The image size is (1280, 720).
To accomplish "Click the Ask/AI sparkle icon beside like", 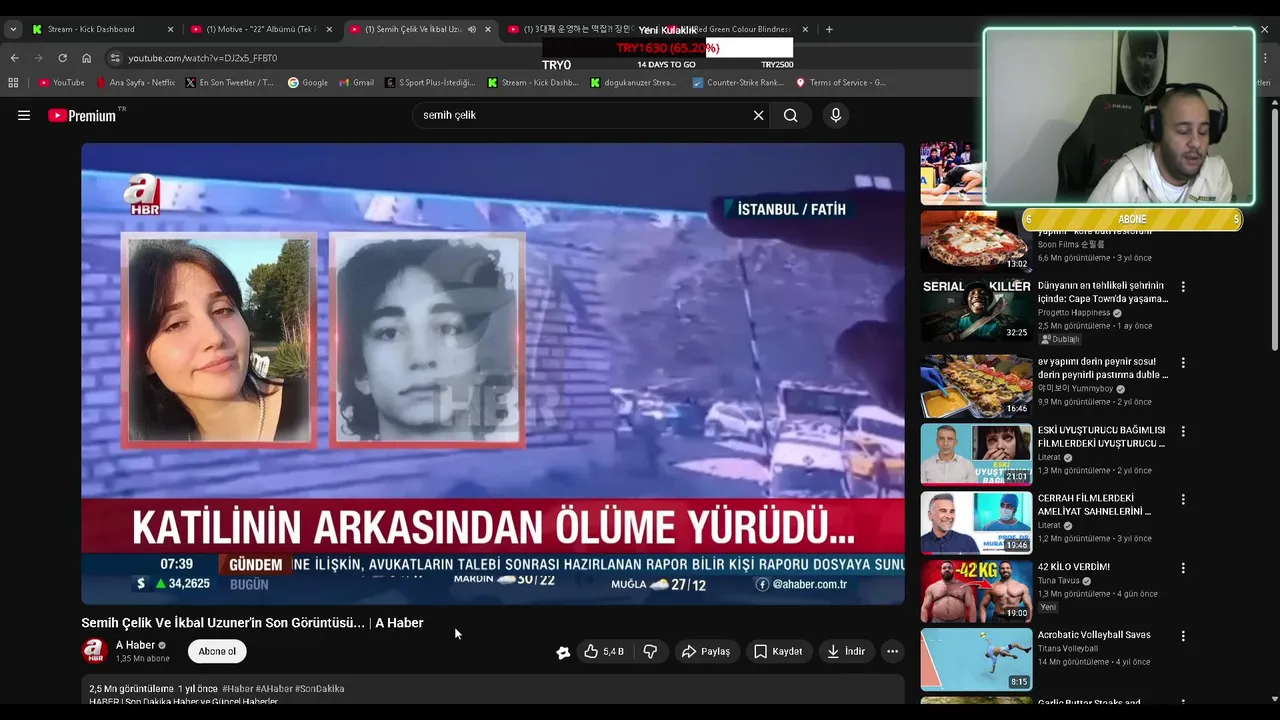I will pos(563,652).
